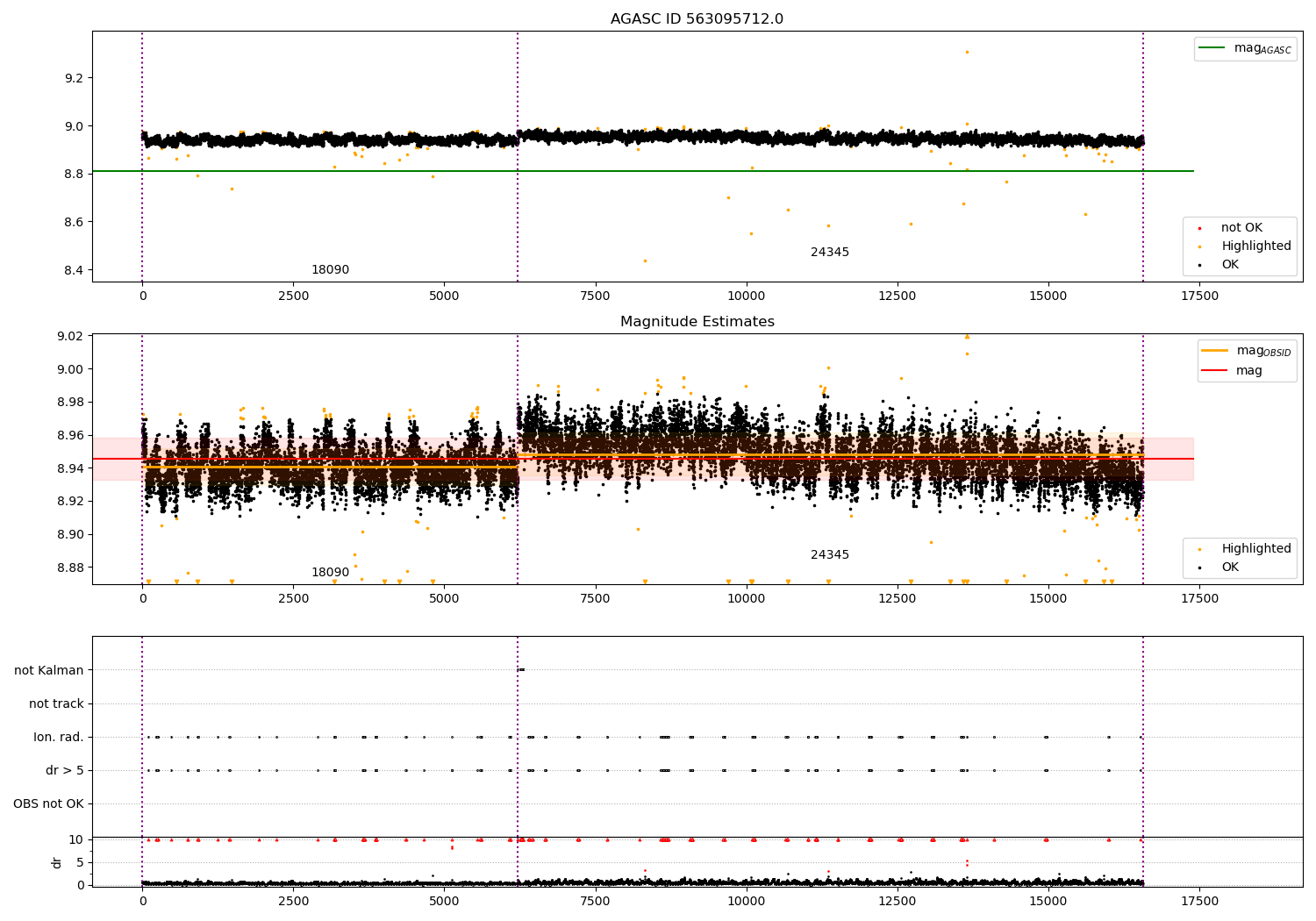This screenshot has width=1316, height=921.
Task: Click the "10" tick on the dr axis
Action: tap(76, 839)
